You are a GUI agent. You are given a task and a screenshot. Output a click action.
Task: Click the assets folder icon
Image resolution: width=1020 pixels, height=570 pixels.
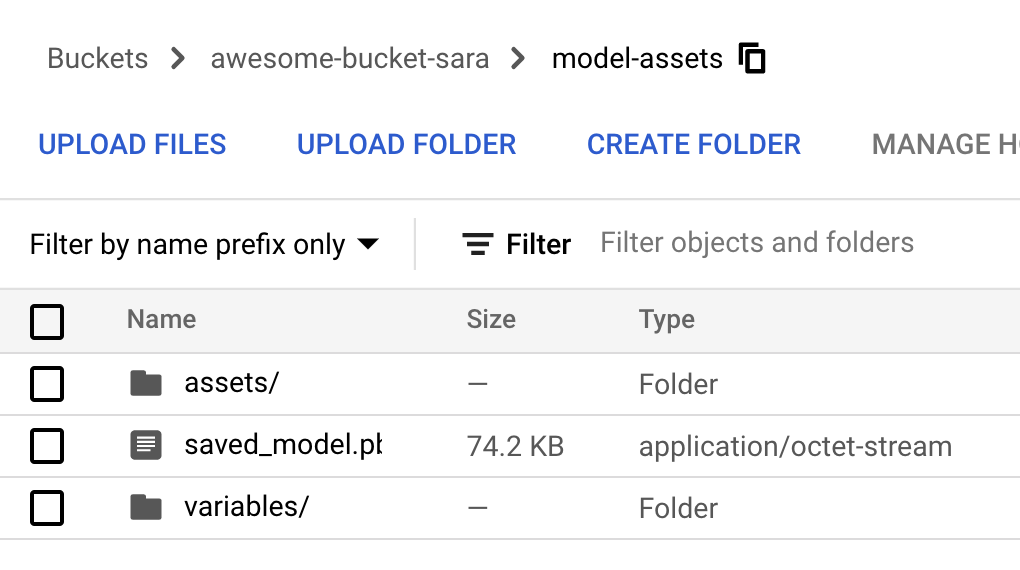pyautogui.click(x=146, y=383)
